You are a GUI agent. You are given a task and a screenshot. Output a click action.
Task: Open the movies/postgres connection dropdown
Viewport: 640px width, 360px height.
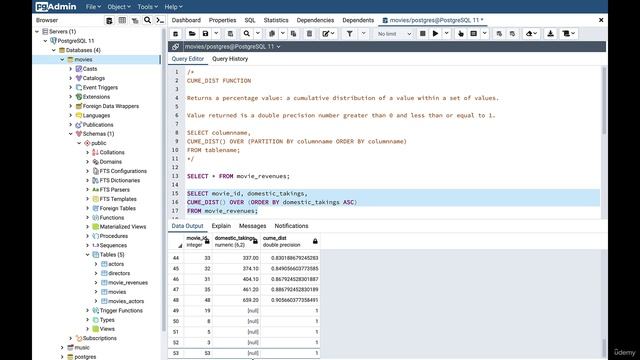pos(232,47)
